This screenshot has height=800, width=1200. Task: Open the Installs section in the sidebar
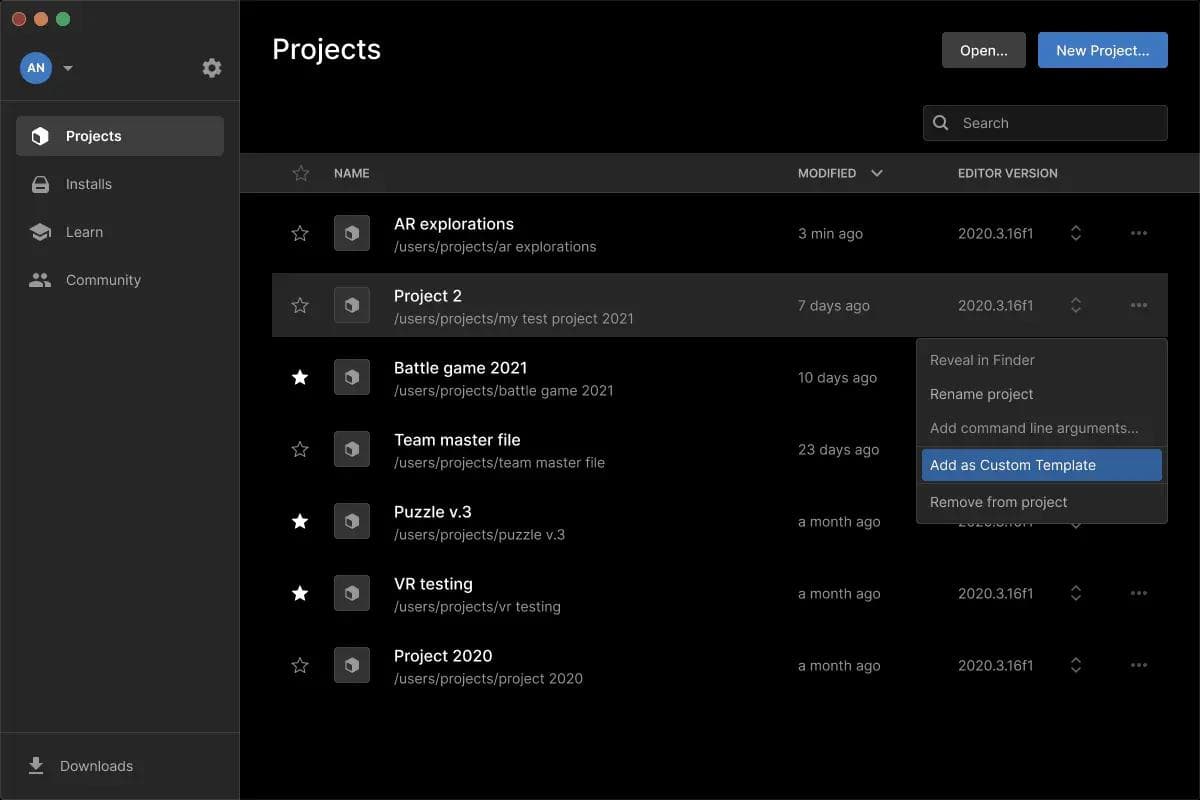[x=88, y=184]
